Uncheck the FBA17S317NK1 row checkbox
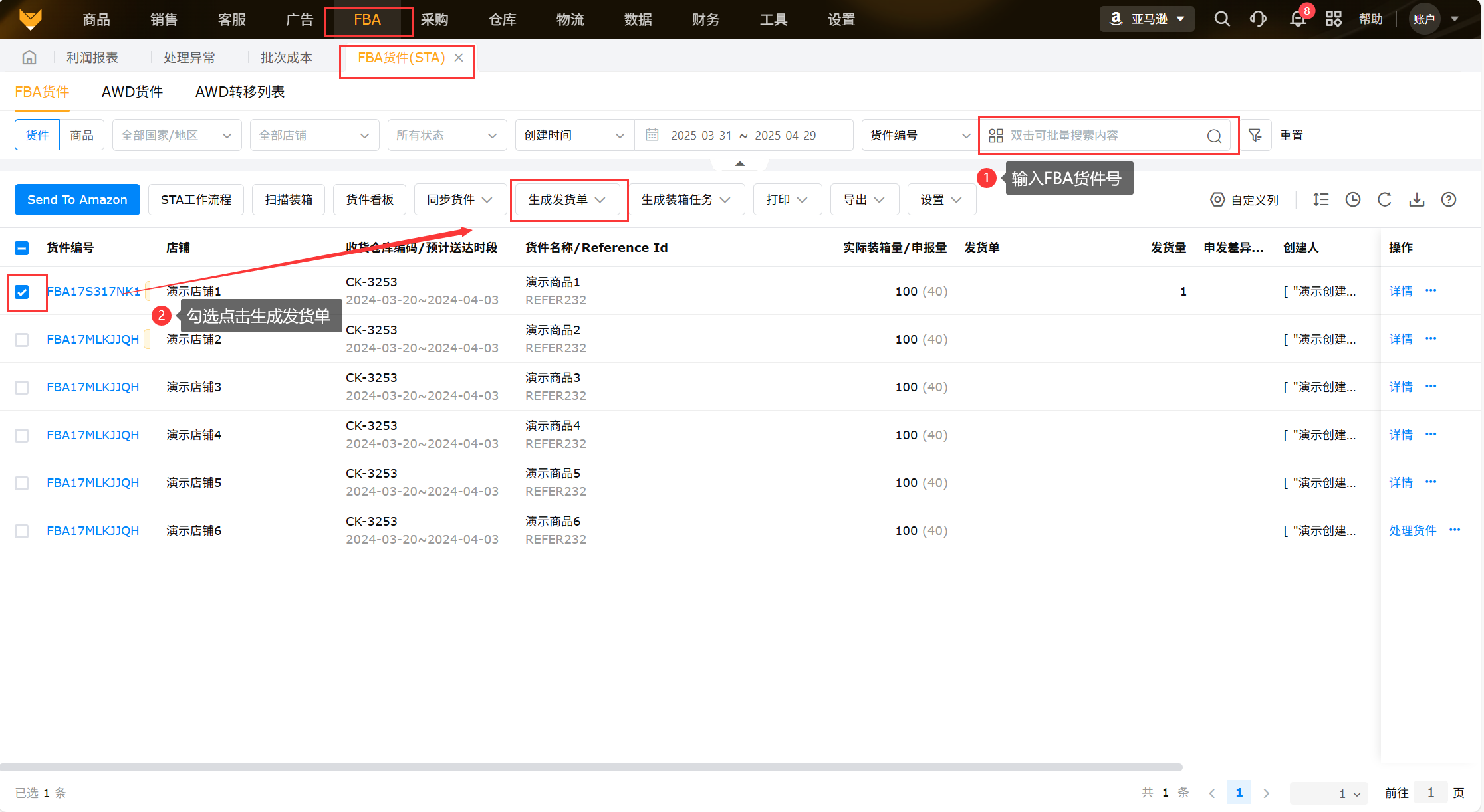1484x812 pixels. coord(22,292)
